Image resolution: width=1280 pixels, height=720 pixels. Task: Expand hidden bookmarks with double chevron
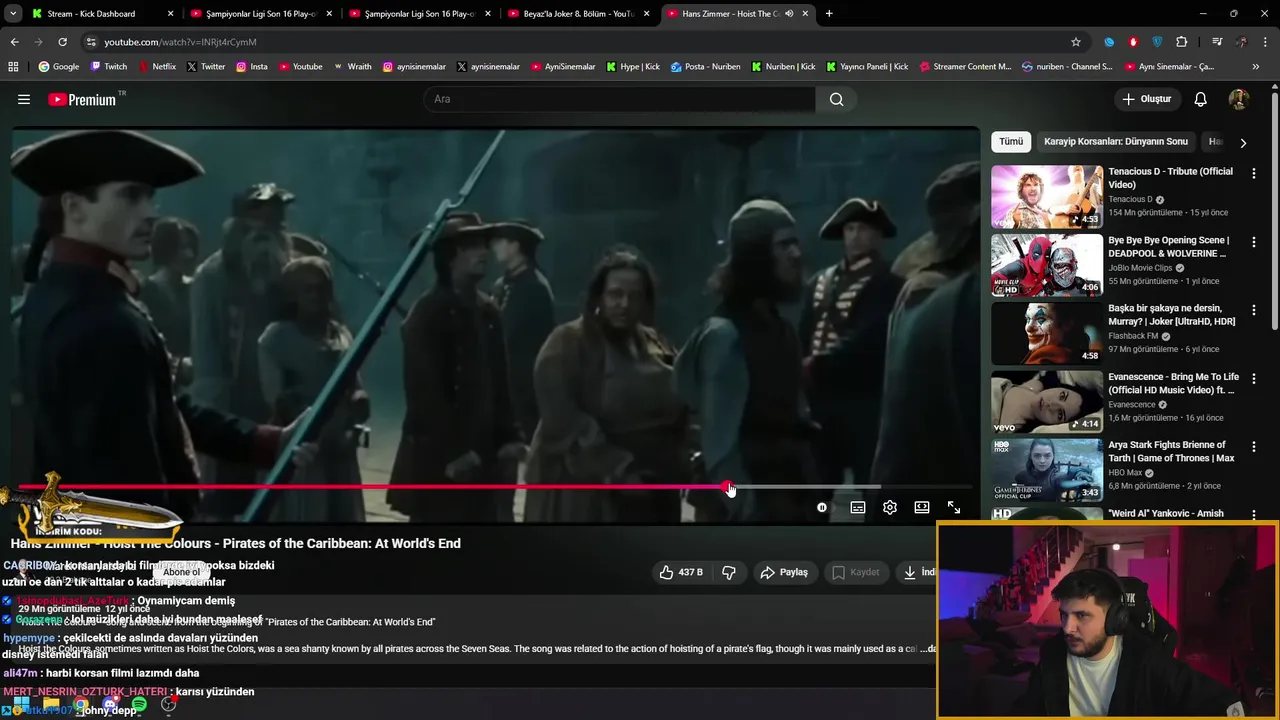coord(1256,67)
